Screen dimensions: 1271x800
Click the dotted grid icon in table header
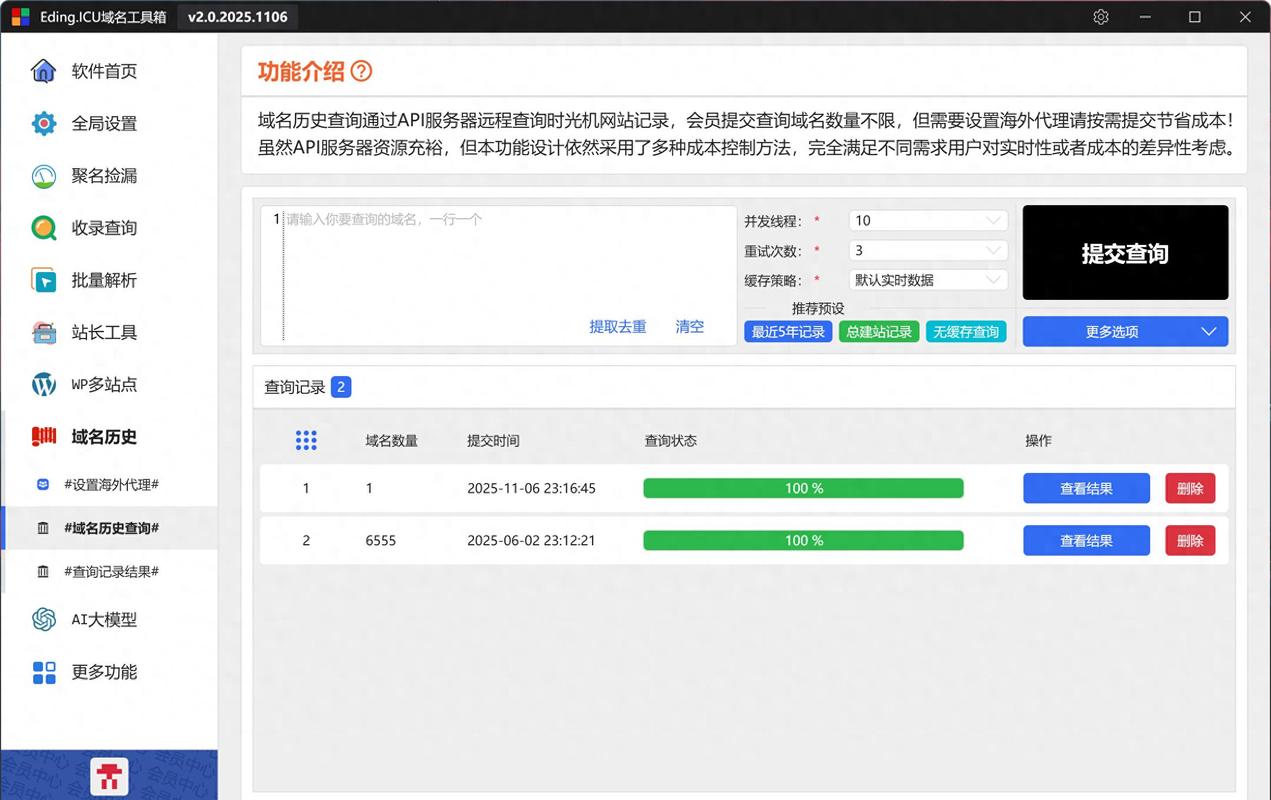[x=306, y=440]
